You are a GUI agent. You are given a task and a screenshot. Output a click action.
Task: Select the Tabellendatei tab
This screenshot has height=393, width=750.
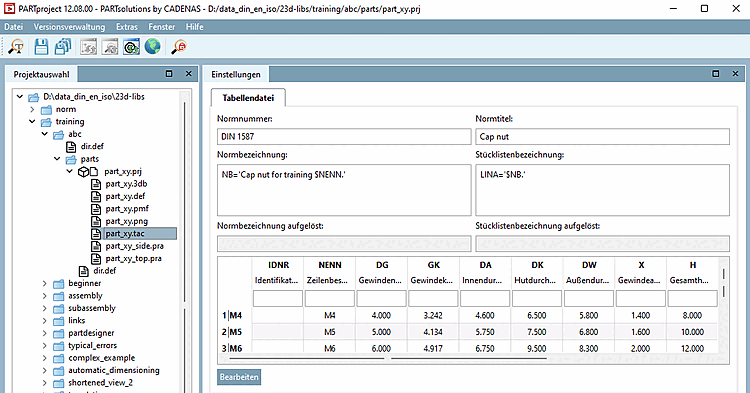tap(248, 98)
